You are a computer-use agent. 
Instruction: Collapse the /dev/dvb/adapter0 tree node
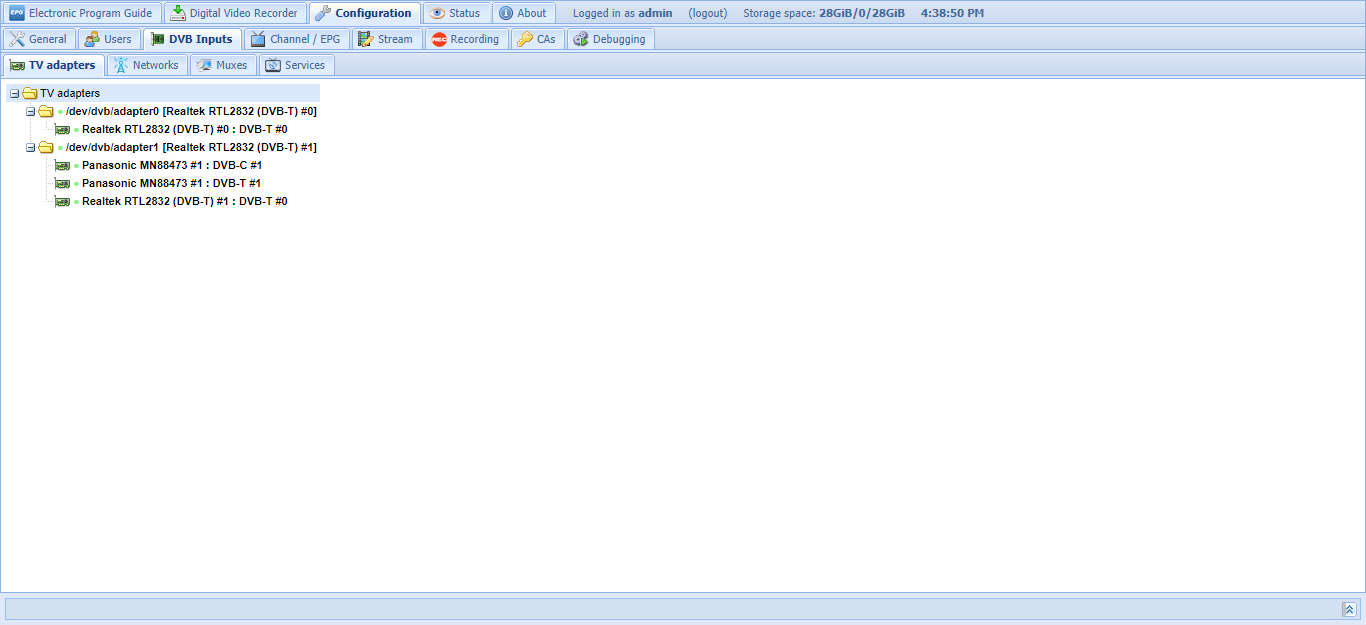(30, 111)
